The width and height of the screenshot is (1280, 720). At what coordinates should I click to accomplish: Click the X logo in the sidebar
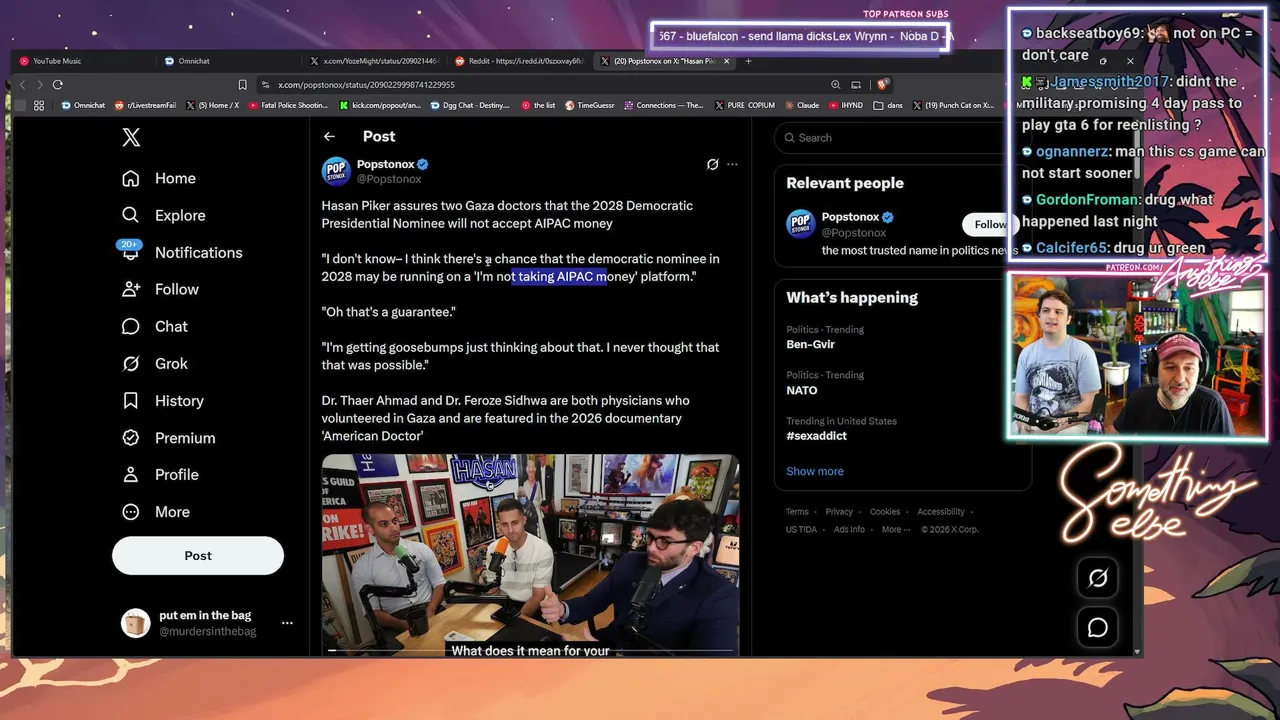[131, 138]
